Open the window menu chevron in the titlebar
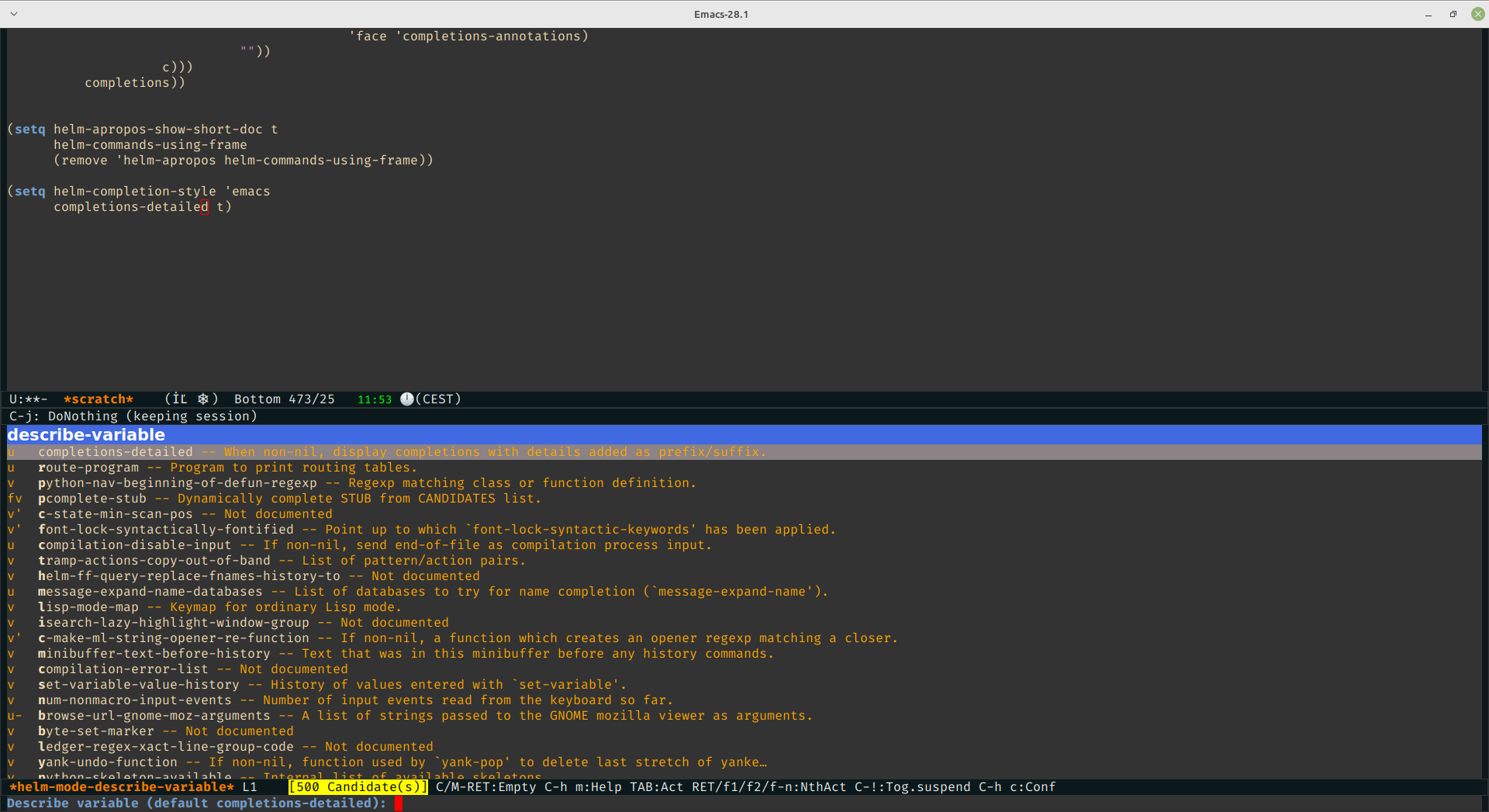Image resolution: width=1489 pixels, height=812 pixels. coord(13,13)
